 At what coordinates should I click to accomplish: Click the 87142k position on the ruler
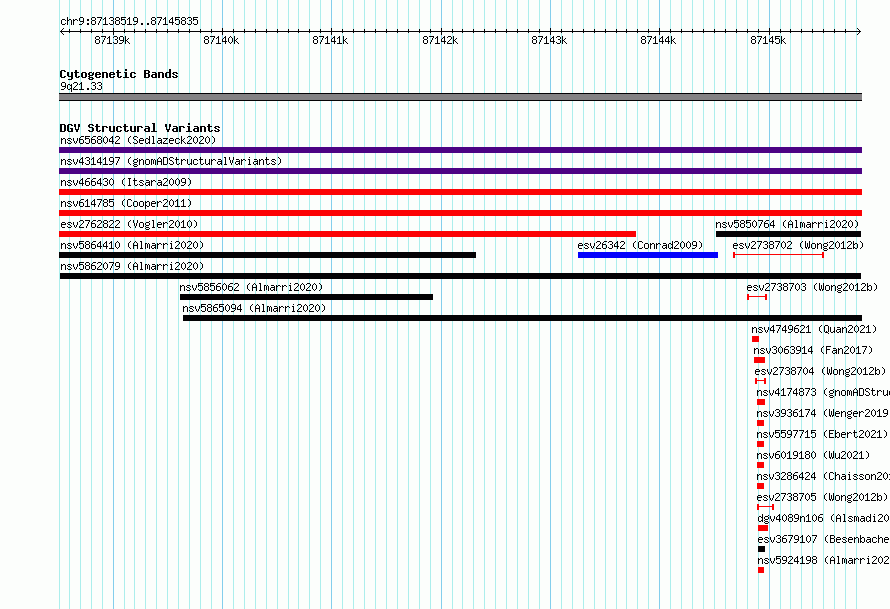[x=440, y=40]
